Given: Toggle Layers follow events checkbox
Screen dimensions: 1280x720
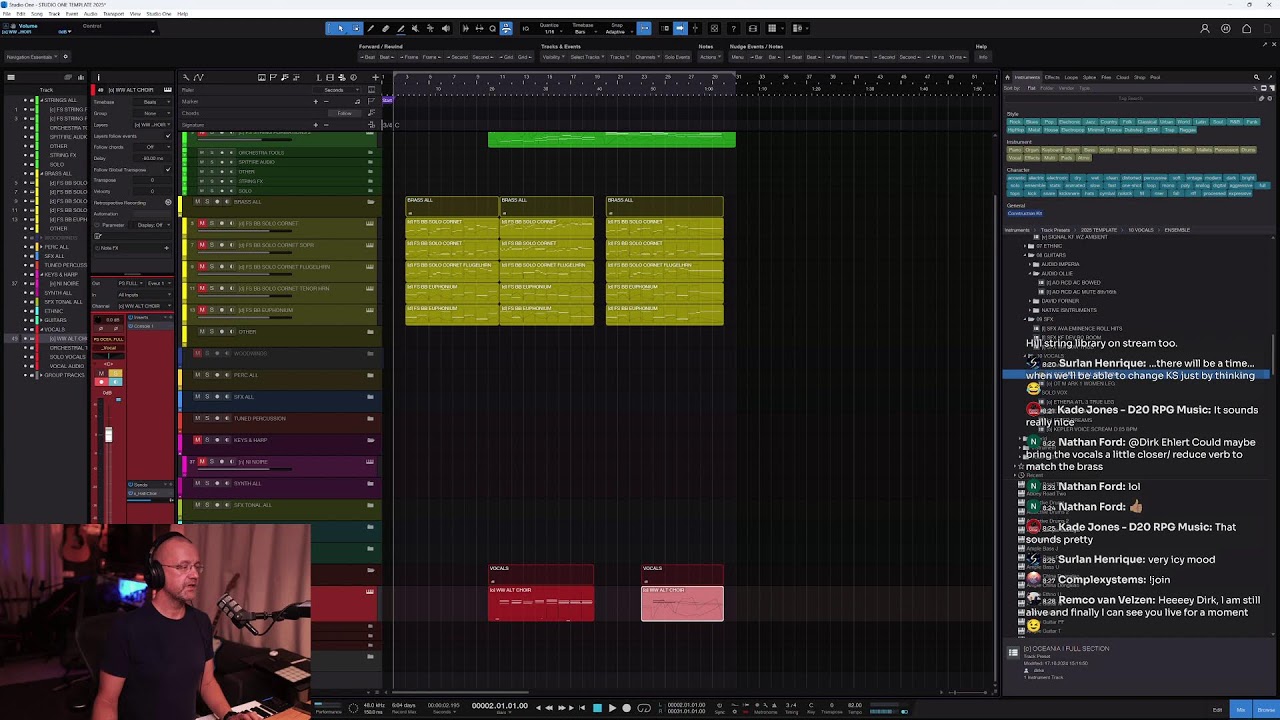Looking at the screenshot, I should pyautogui.click(x=167, y=136).
